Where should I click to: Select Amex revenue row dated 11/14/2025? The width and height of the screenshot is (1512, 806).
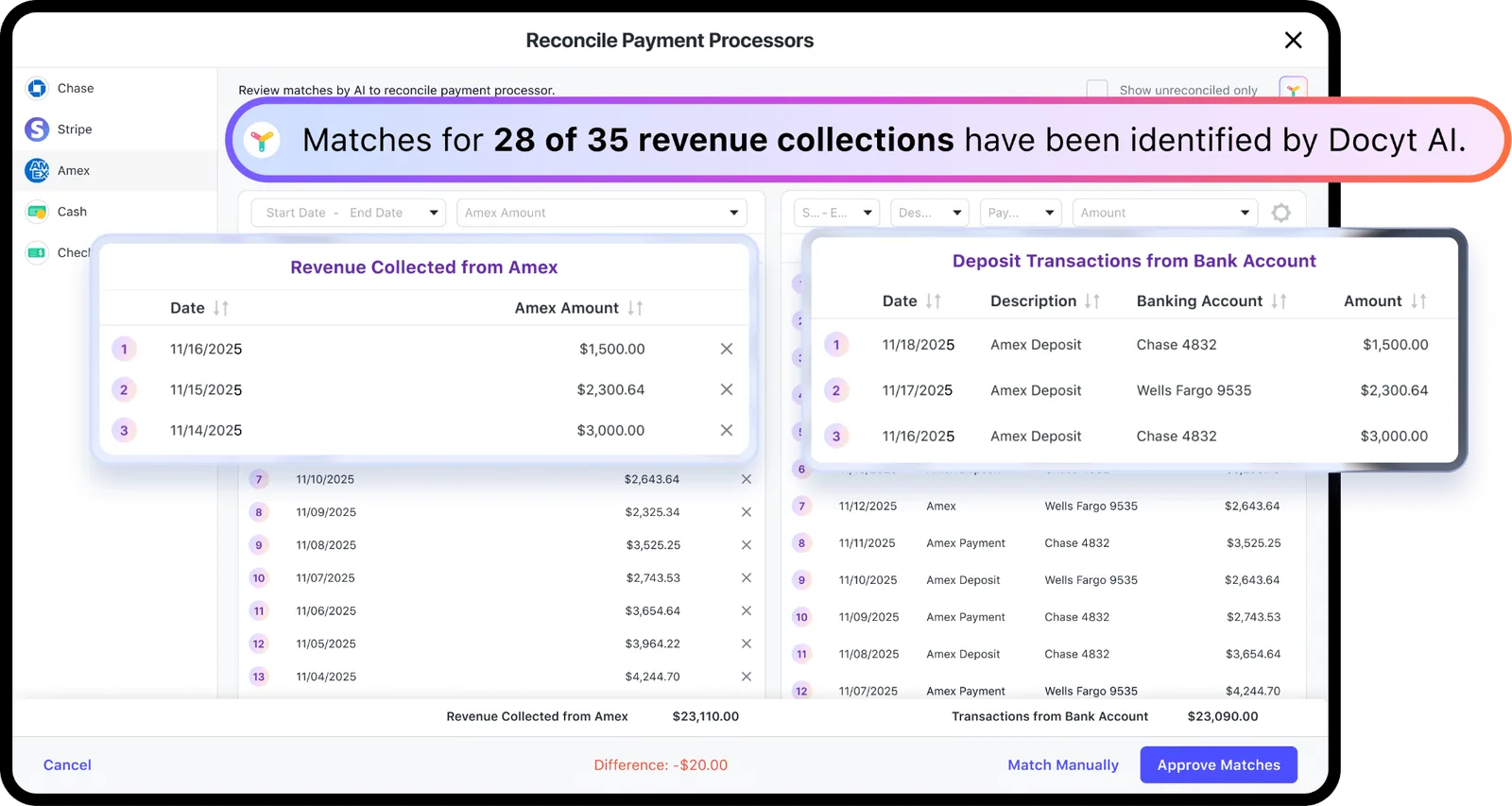pyautogui.click(x=424, y=430)
